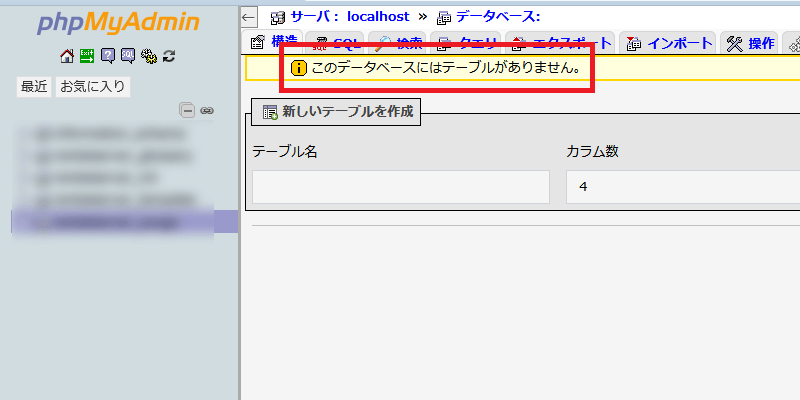Open the クエリ tab
The width and height of the screenshot is (800, 400).
(466, 43)
